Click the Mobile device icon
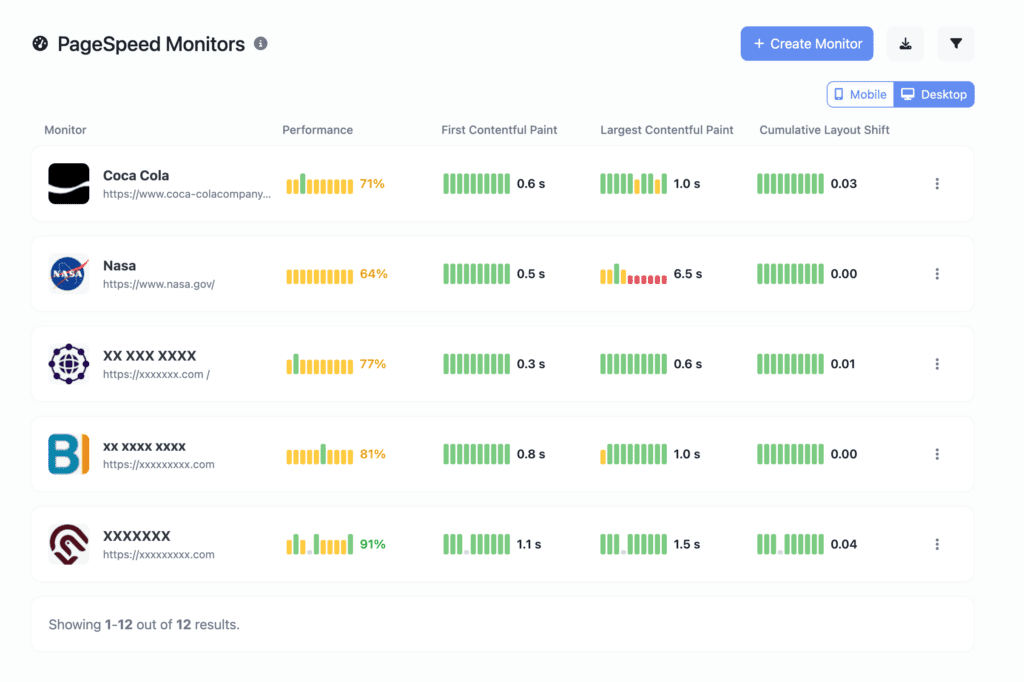 pos(841,93)
